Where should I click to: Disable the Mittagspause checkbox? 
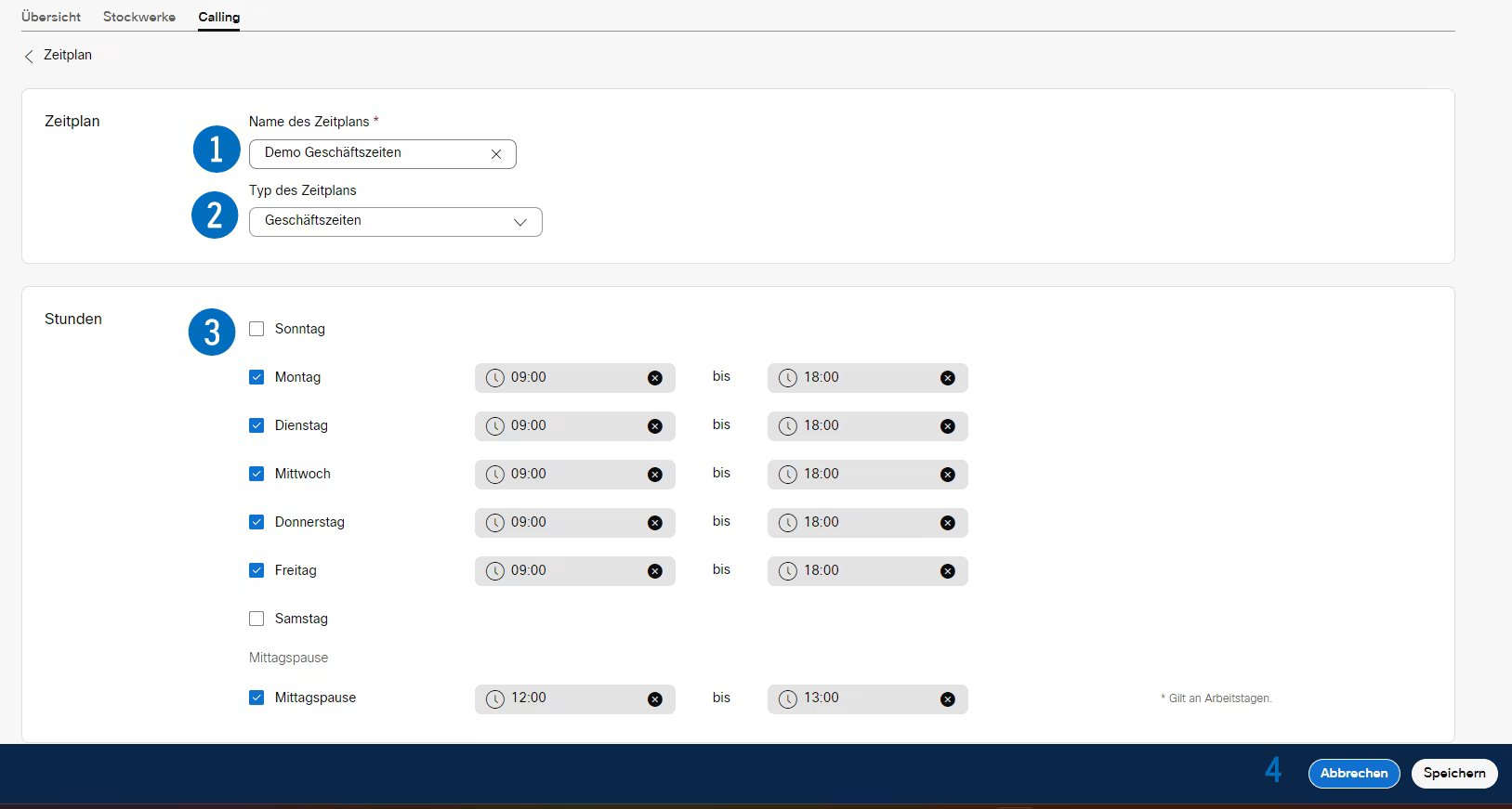256,698
